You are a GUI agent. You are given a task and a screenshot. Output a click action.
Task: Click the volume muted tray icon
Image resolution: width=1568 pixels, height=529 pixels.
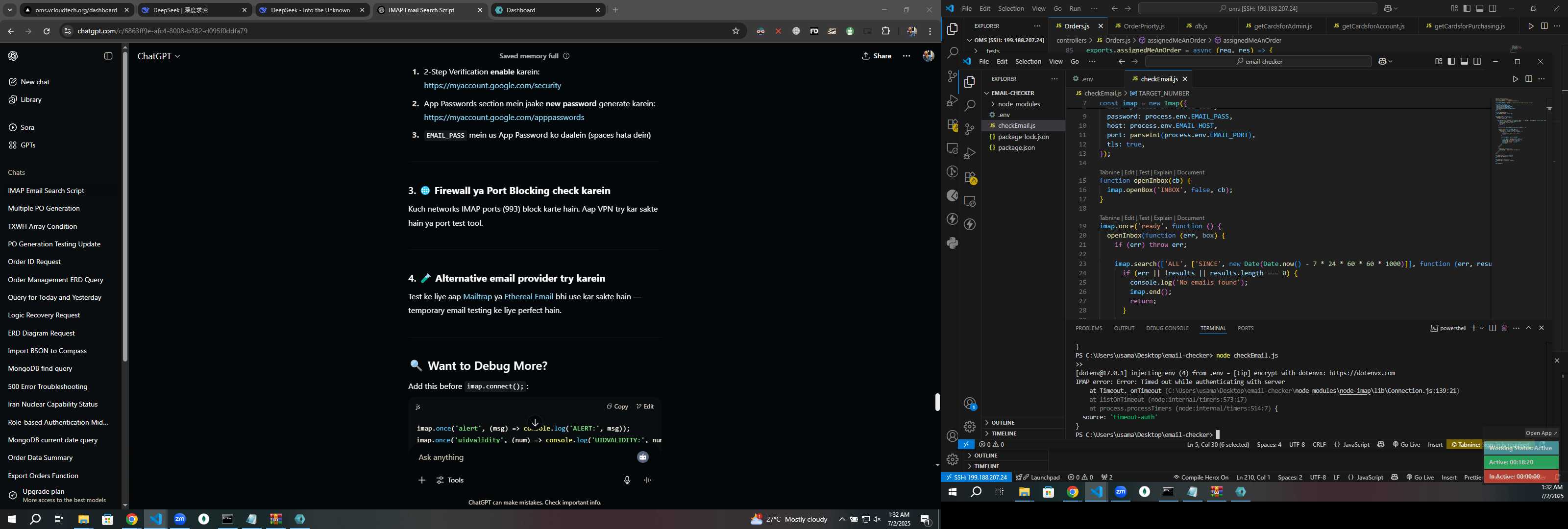pyautogui.click(x=877, y=519)
